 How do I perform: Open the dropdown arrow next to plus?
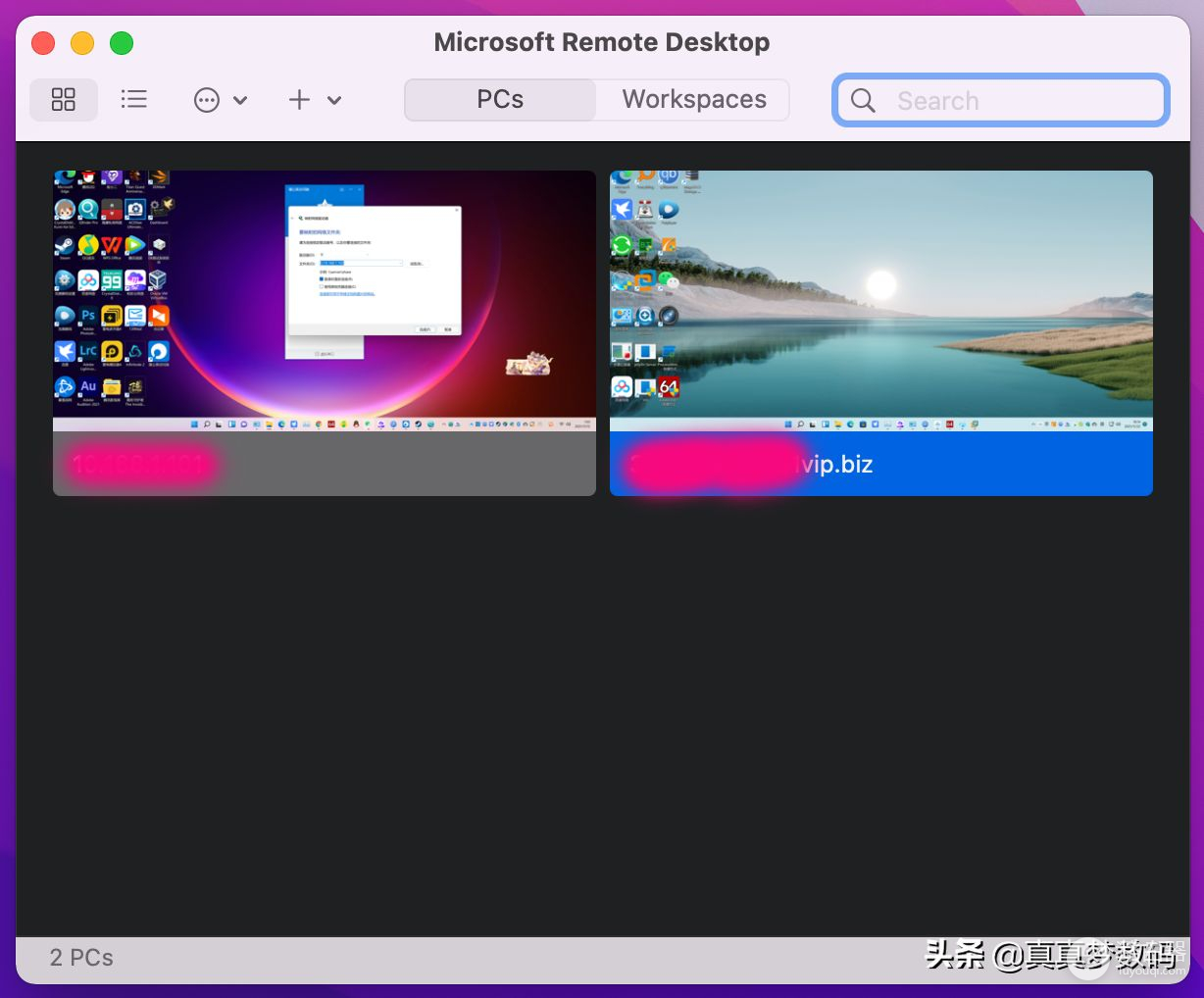click(x=334, y=100)
